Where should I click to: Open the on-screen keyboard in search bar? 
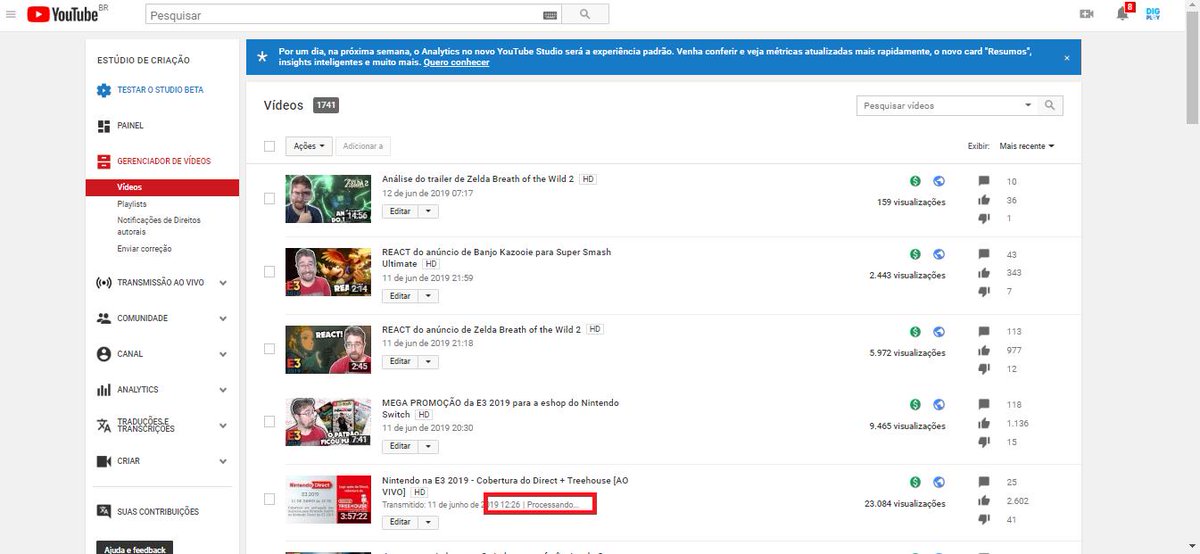[x=550, y=15]
